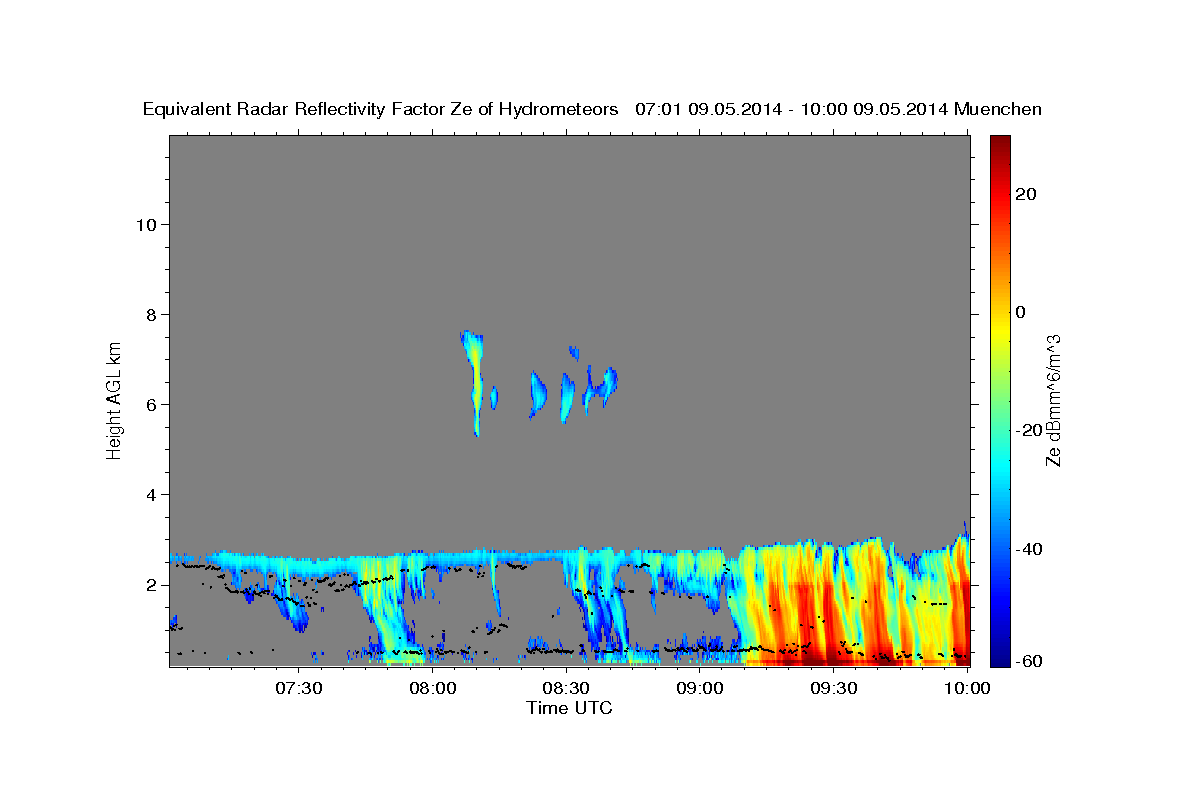Click the height axis label 10
Image resolution: width=1200 pixels, height=800 pixels.
[x=145, y=224]
